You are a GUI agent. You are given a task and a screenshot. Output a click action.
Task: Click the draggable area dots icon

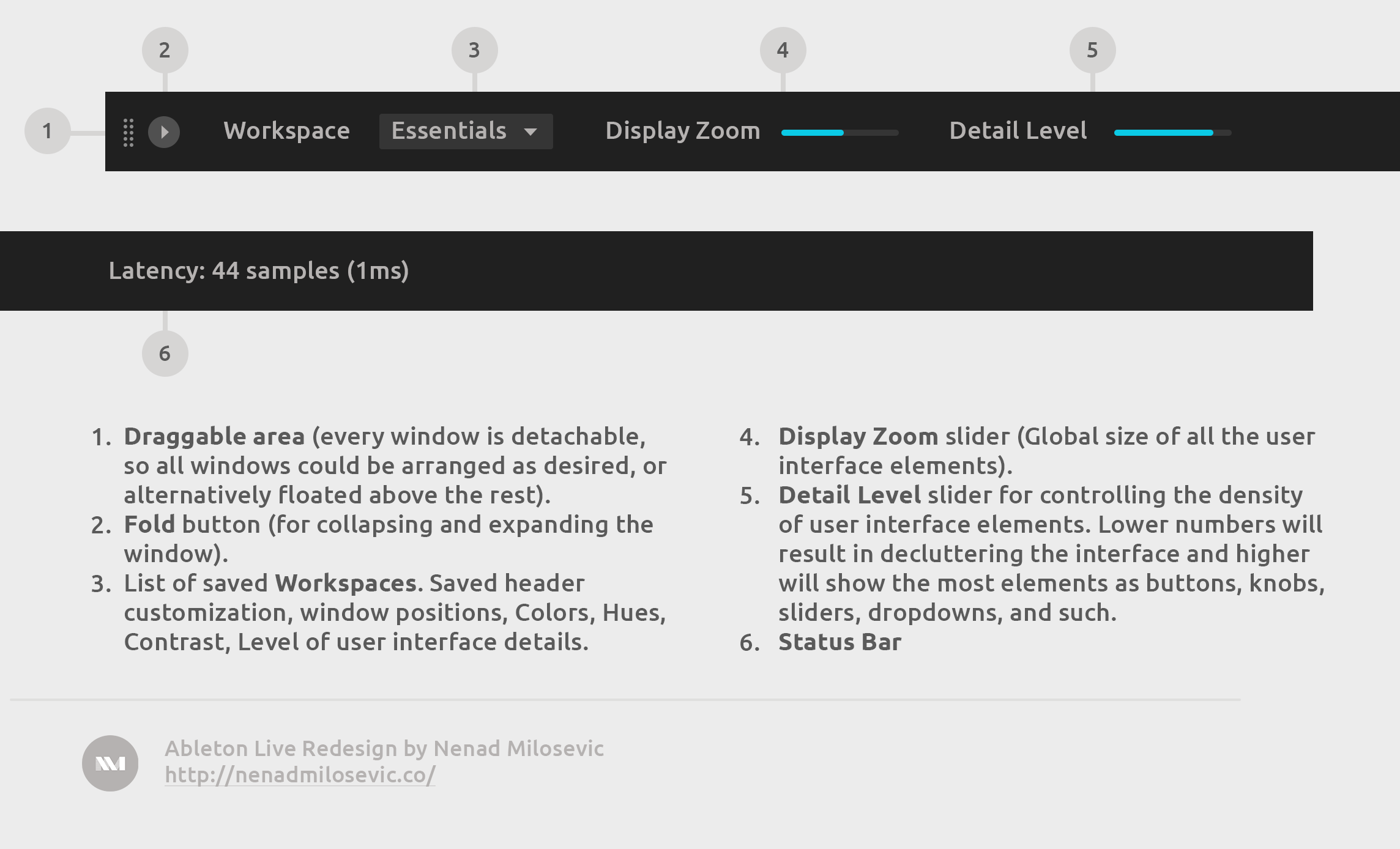click(128, 131)
